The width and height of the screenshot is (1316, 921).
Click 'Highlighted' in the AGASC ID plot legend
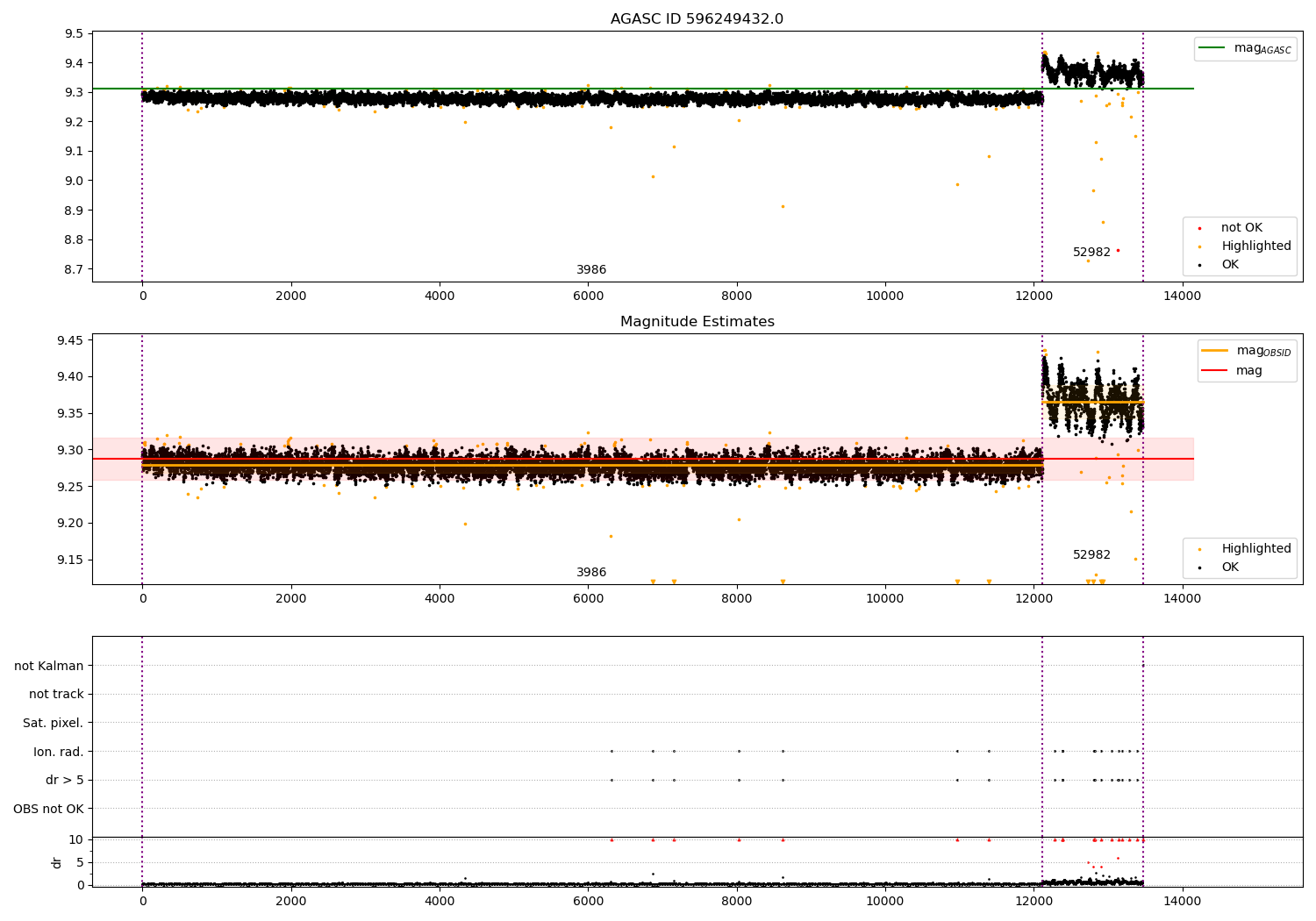tap(1255, 246)
